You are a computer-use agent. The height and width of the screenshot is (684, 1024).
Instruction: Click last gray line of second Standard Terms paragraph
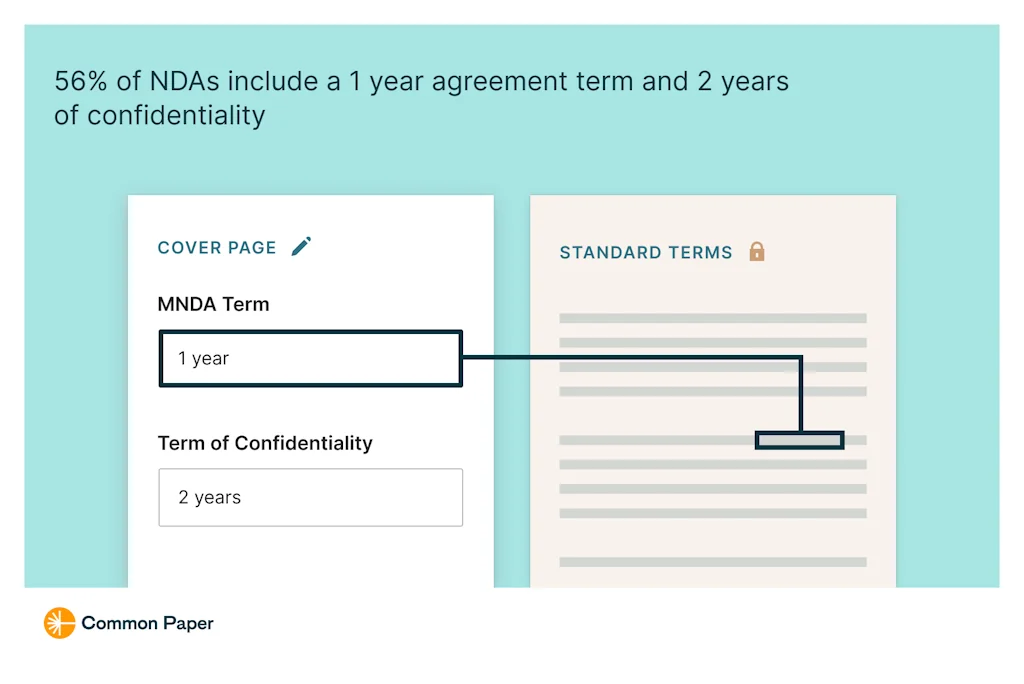(x=712, y=513)
